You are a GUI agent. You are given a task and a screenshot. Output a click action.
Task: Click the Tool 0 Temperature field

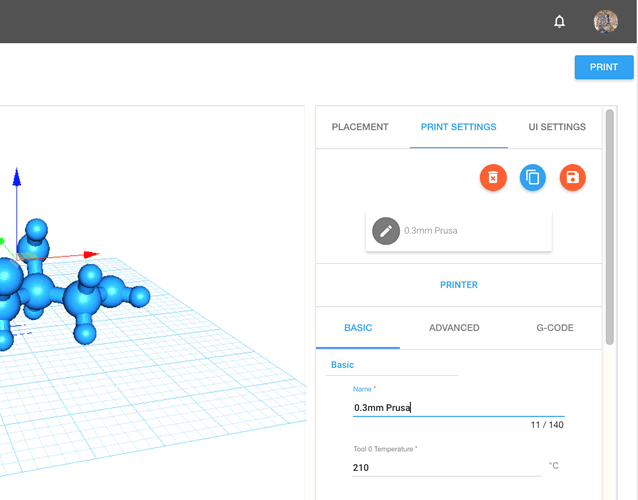coord(446,467)
